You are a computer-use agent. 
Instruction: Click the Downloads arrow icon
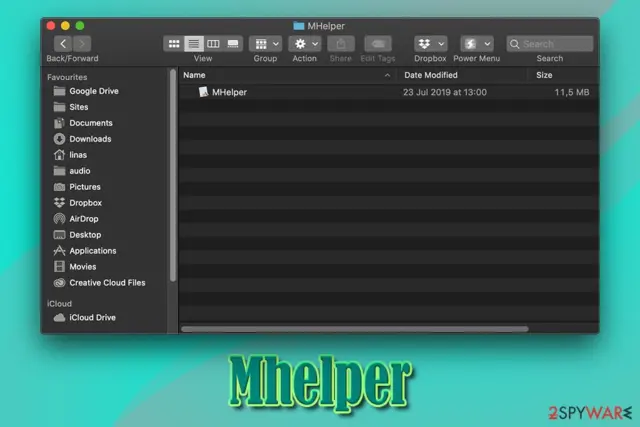tap(59, 139)
